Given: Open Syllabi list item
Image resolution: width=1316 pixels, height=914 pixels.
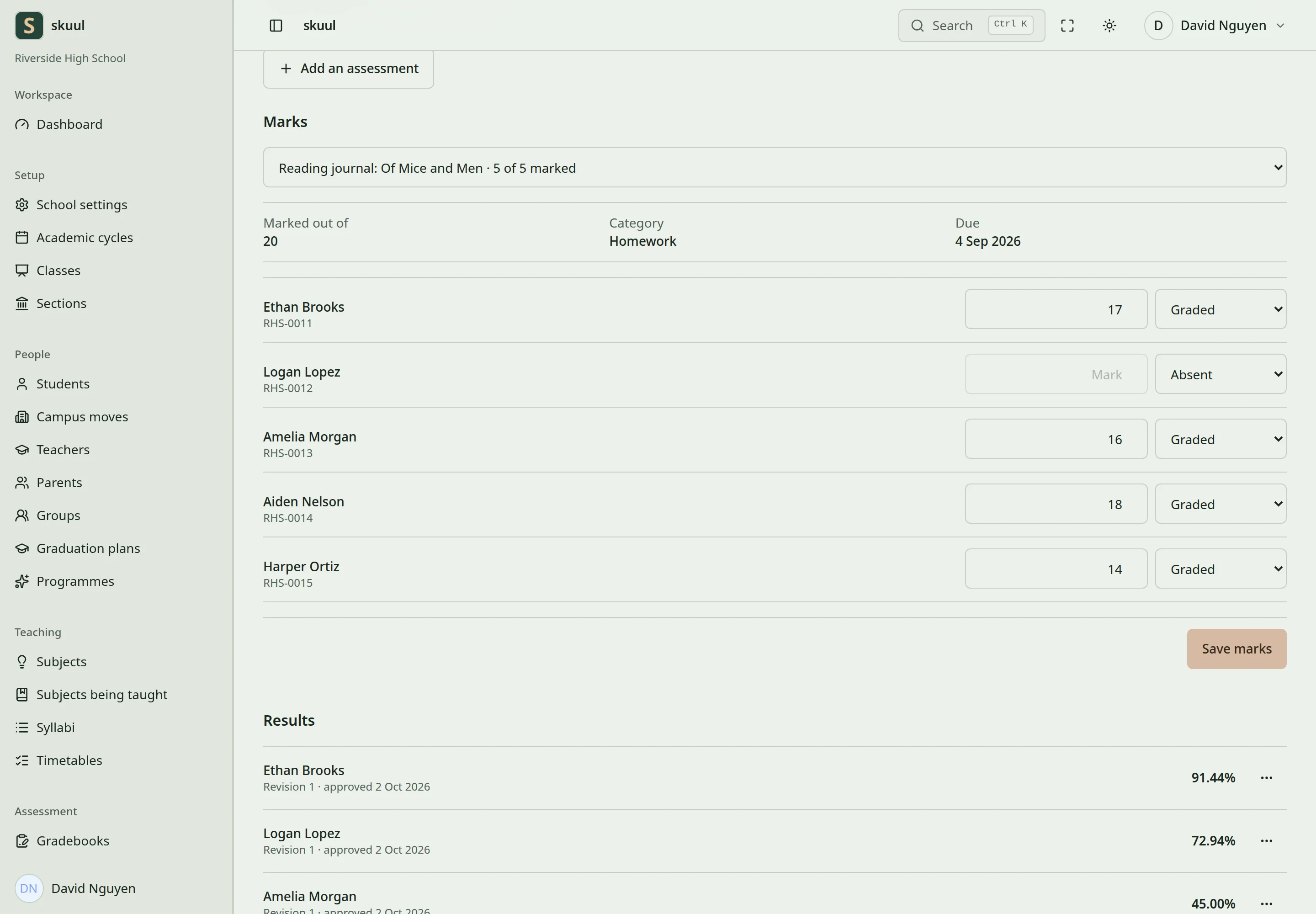Looking at the screenshot, I should coord(56,727).
